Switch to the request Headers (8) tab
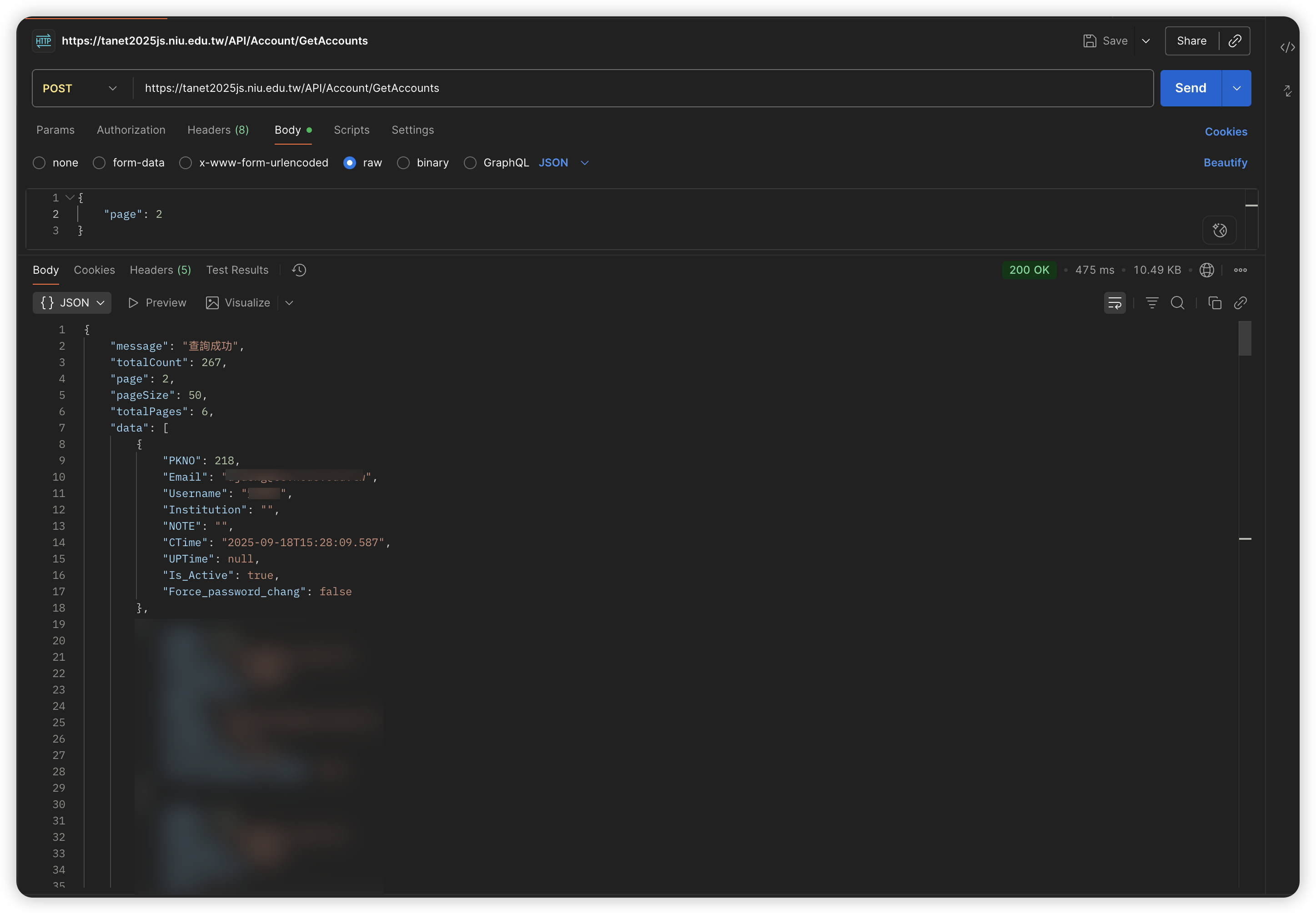 (x=218, y=130)
